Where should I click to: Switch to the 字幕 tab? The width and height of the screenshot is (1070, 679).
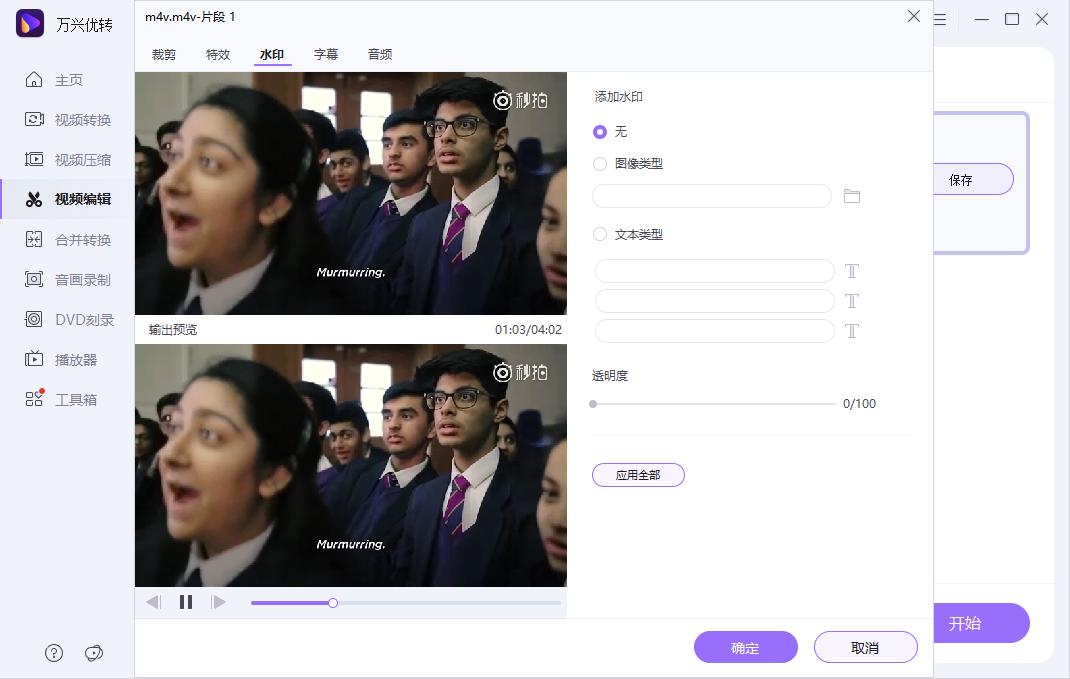(x=326, y=55)
